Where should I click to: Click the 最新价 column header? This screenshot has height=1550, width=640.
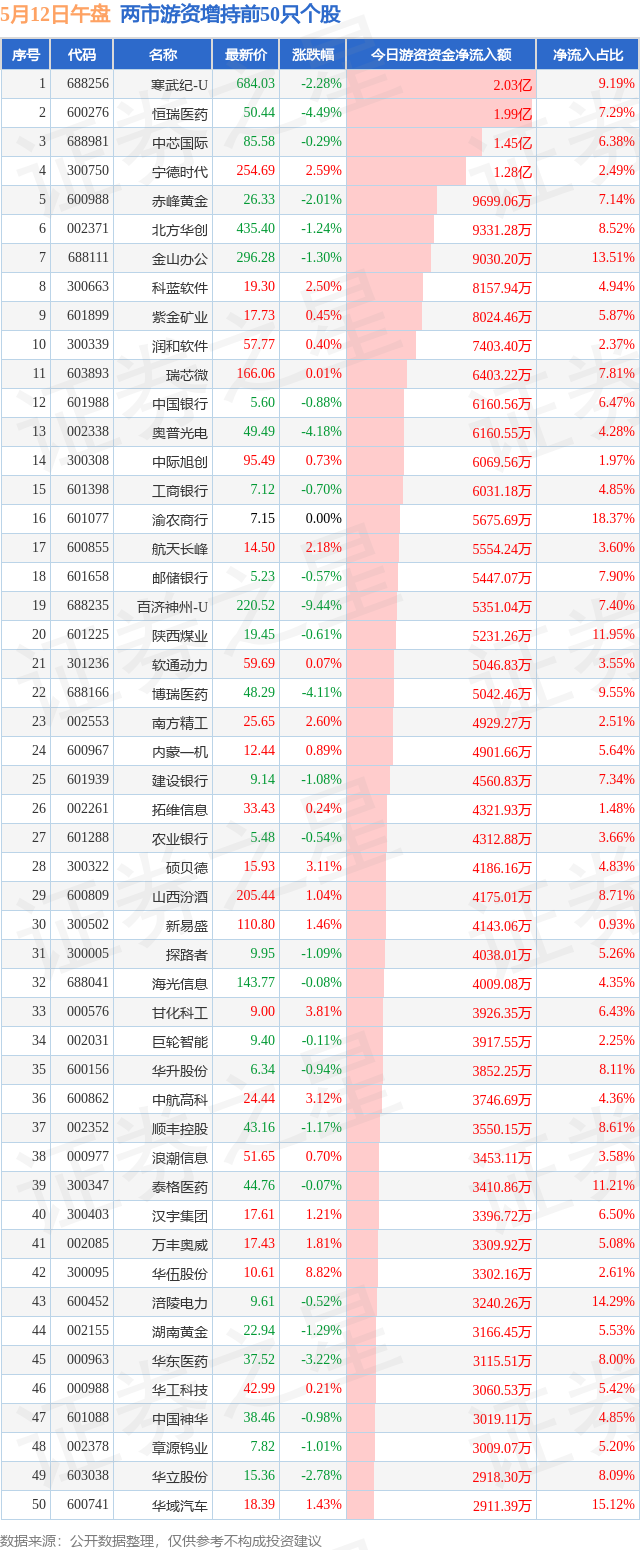pos(245,55)
